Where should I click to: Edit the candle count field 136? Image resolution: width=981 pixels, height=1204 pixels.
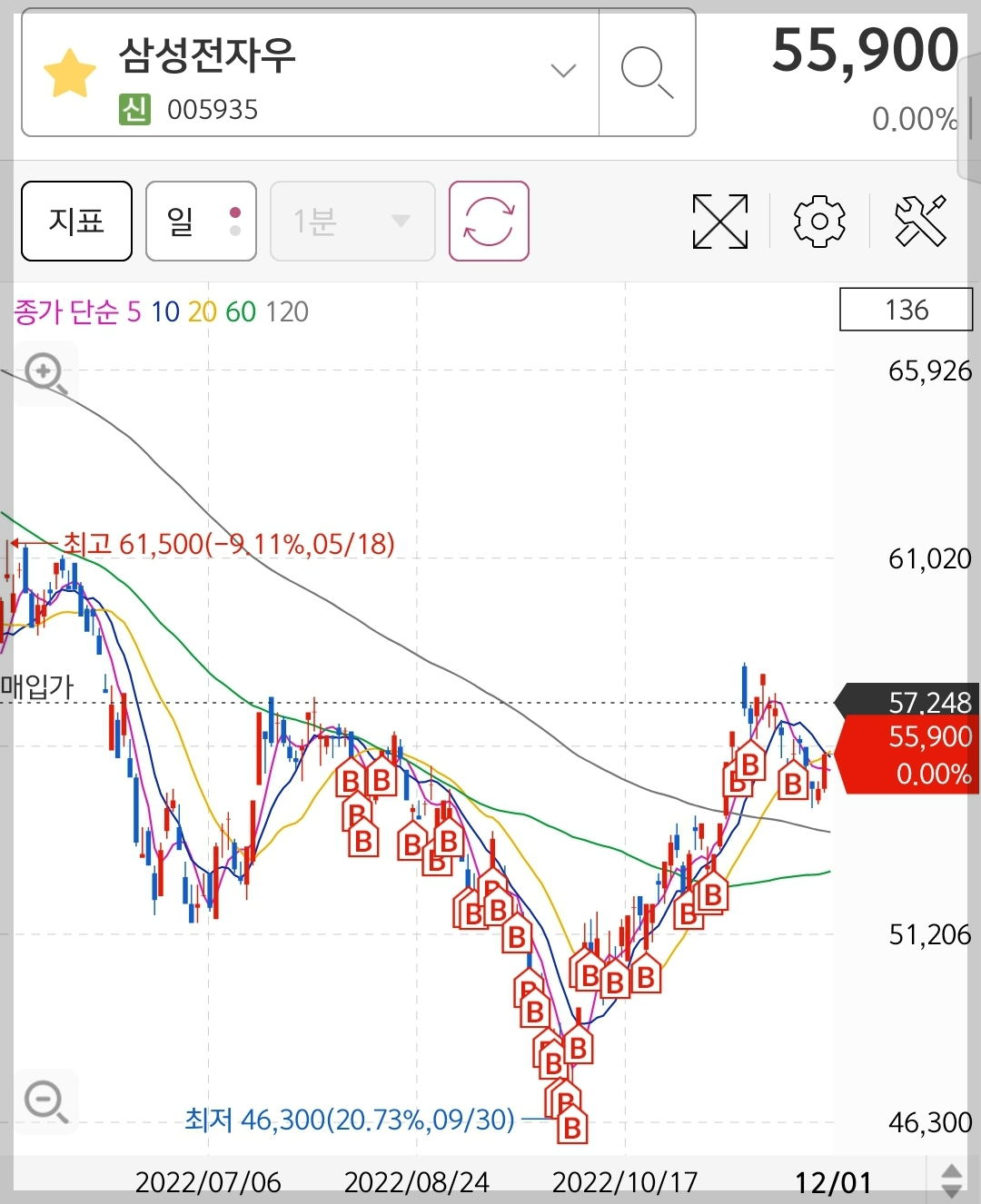tap(906, 310)
